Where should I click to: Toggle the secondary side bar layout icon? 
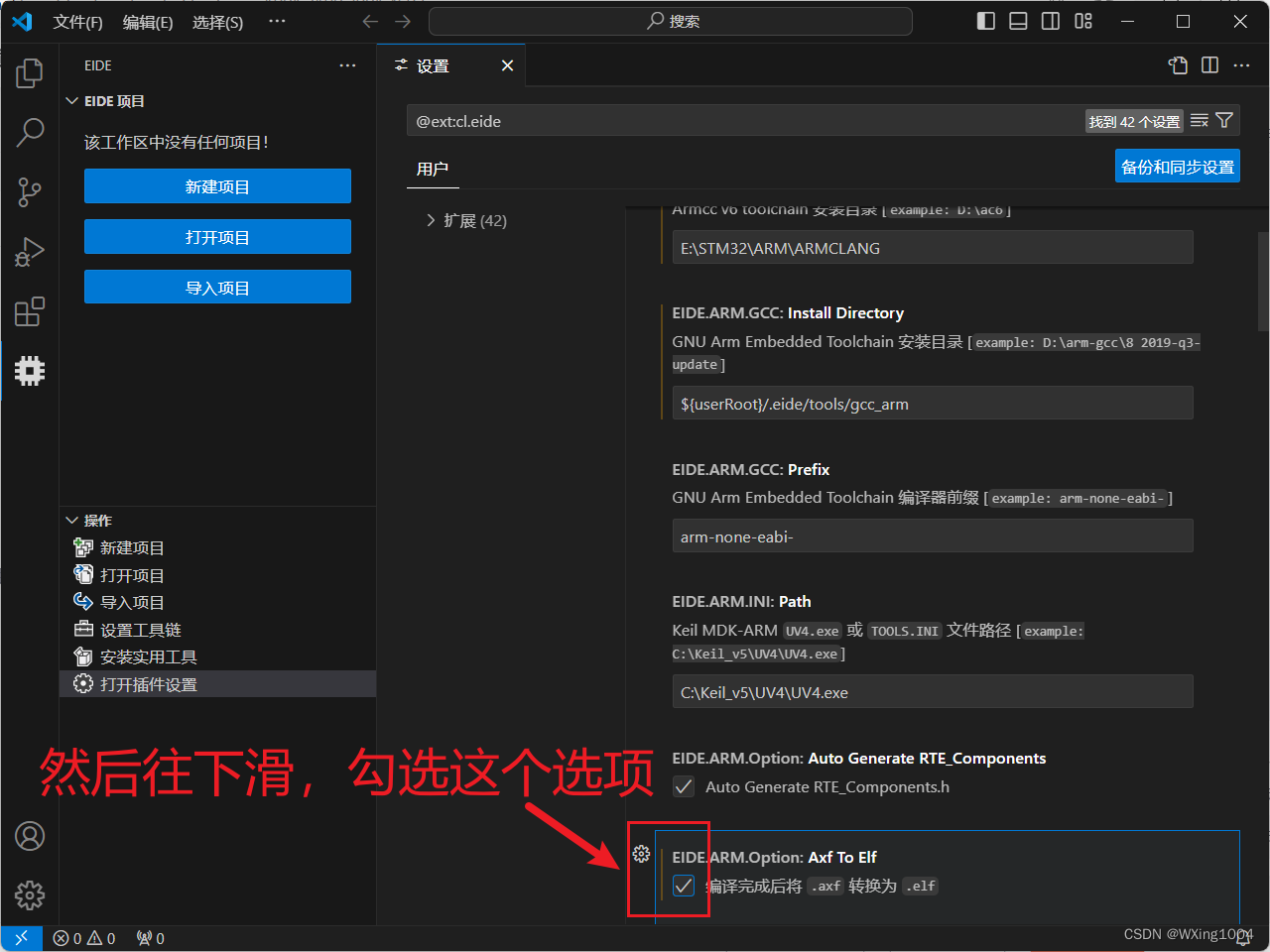[x=1050, y=22]
